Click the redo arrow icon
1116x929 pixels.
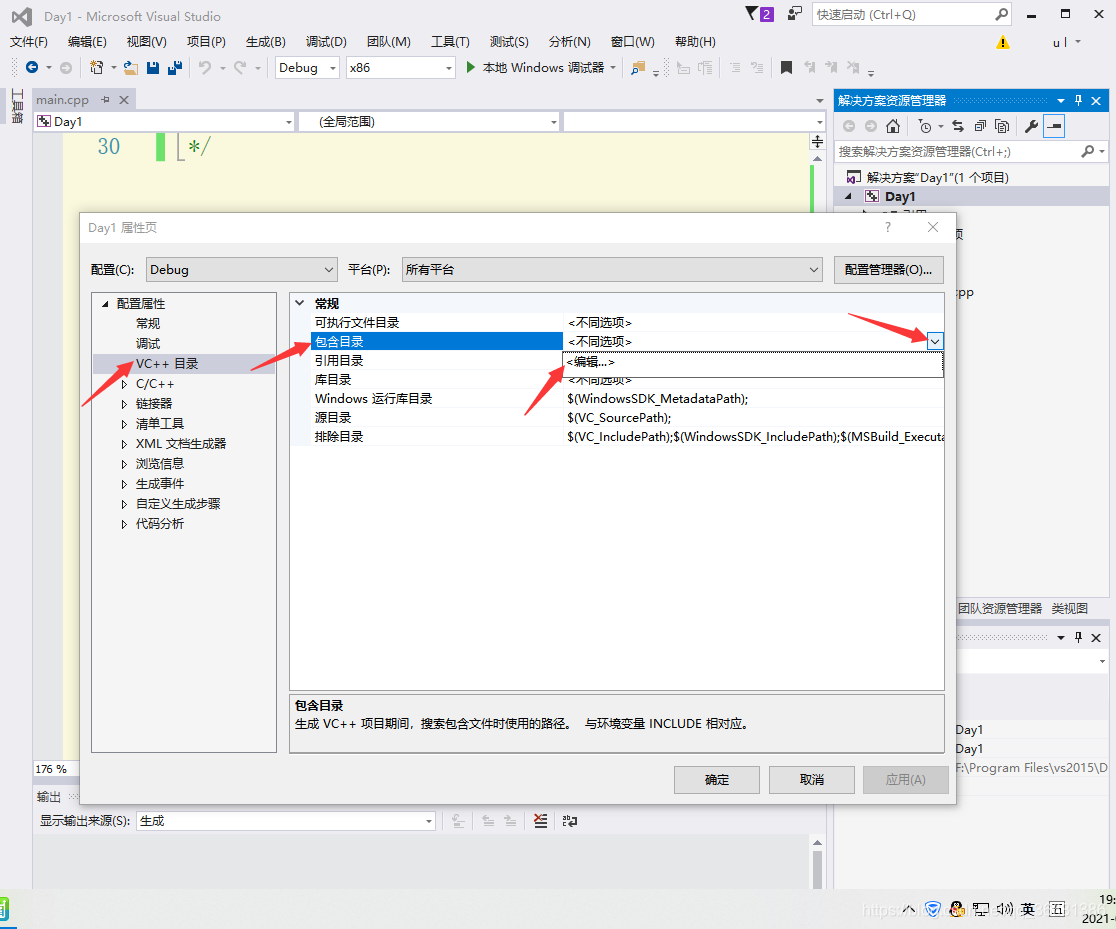coord(240,68)
